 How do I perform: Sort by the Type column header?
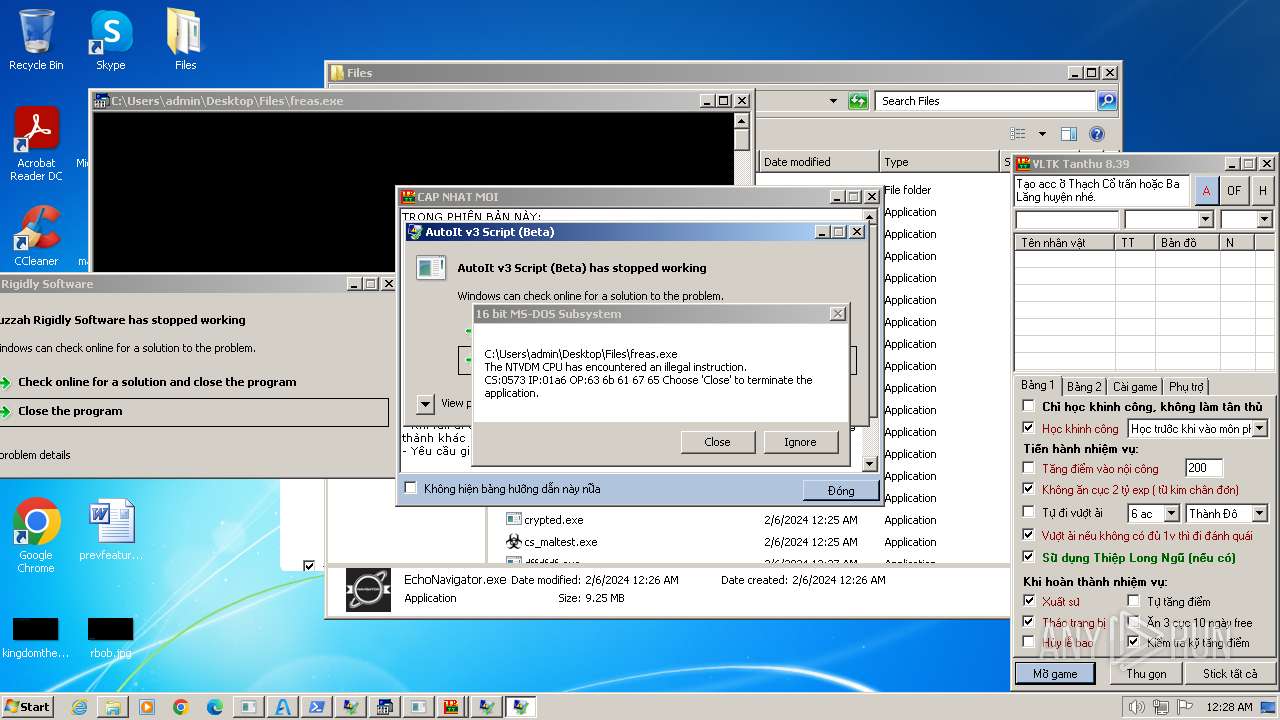pyautogui.click(x=940, y=162)
